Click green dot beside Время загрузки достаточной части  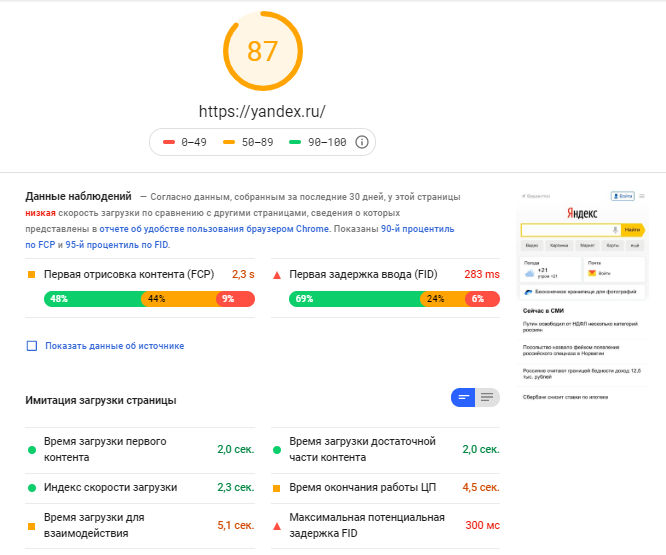point(277,450)
